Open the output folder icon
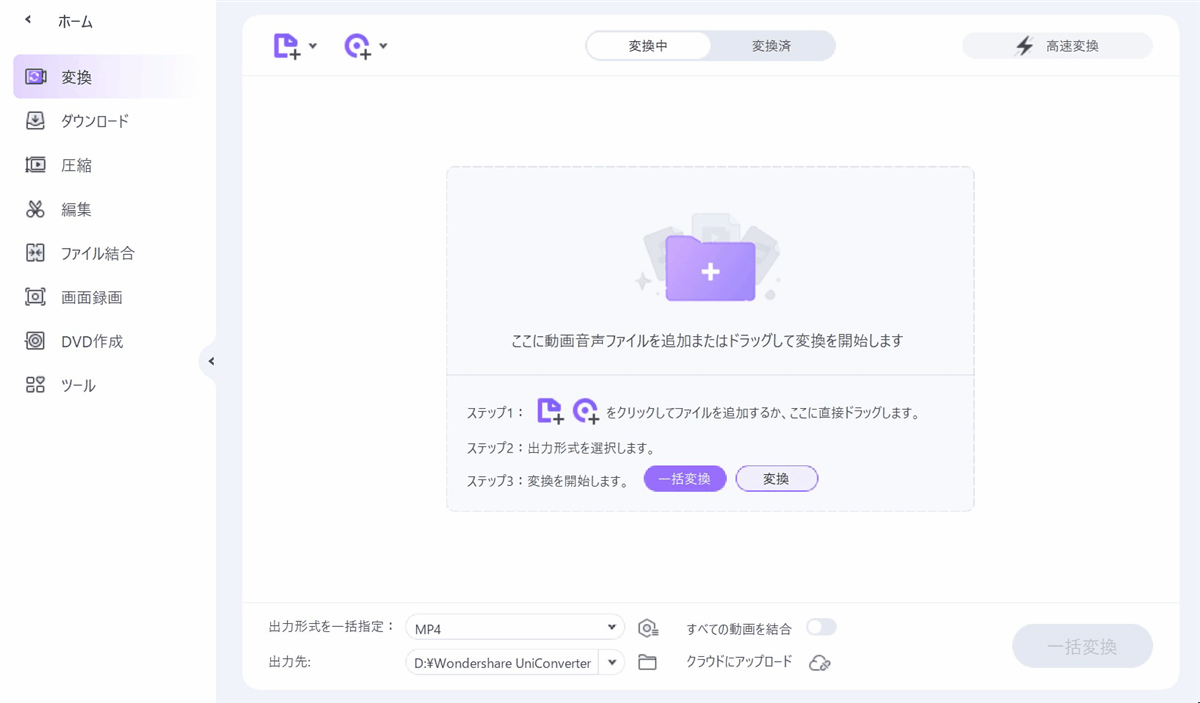 (x=648, y=662)
